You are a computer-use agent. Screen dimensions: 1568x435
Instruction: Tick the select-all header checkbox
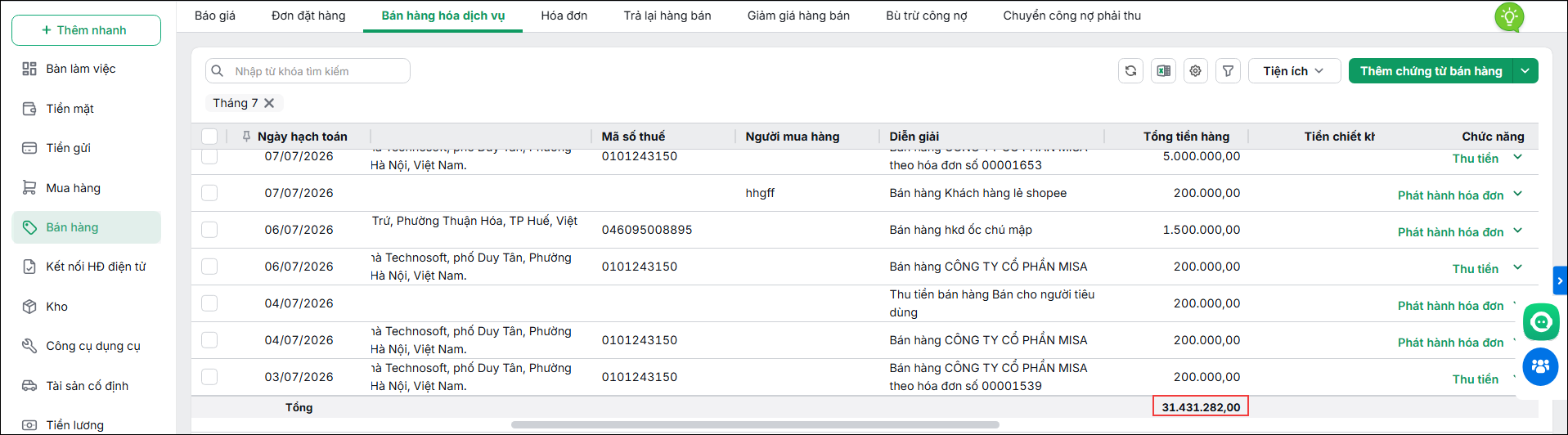pyautogui.click(x=209, y=137)
